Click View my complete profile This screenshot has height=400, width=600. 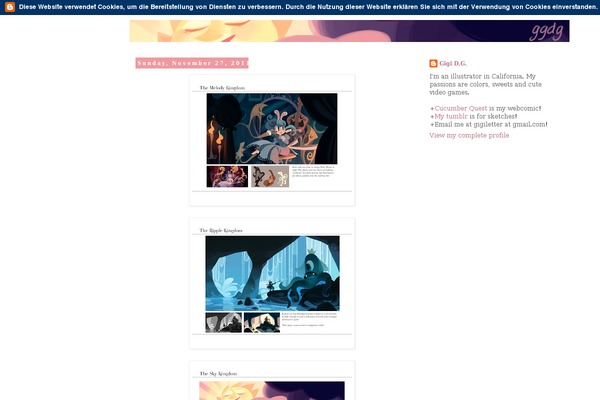point(469,136)
